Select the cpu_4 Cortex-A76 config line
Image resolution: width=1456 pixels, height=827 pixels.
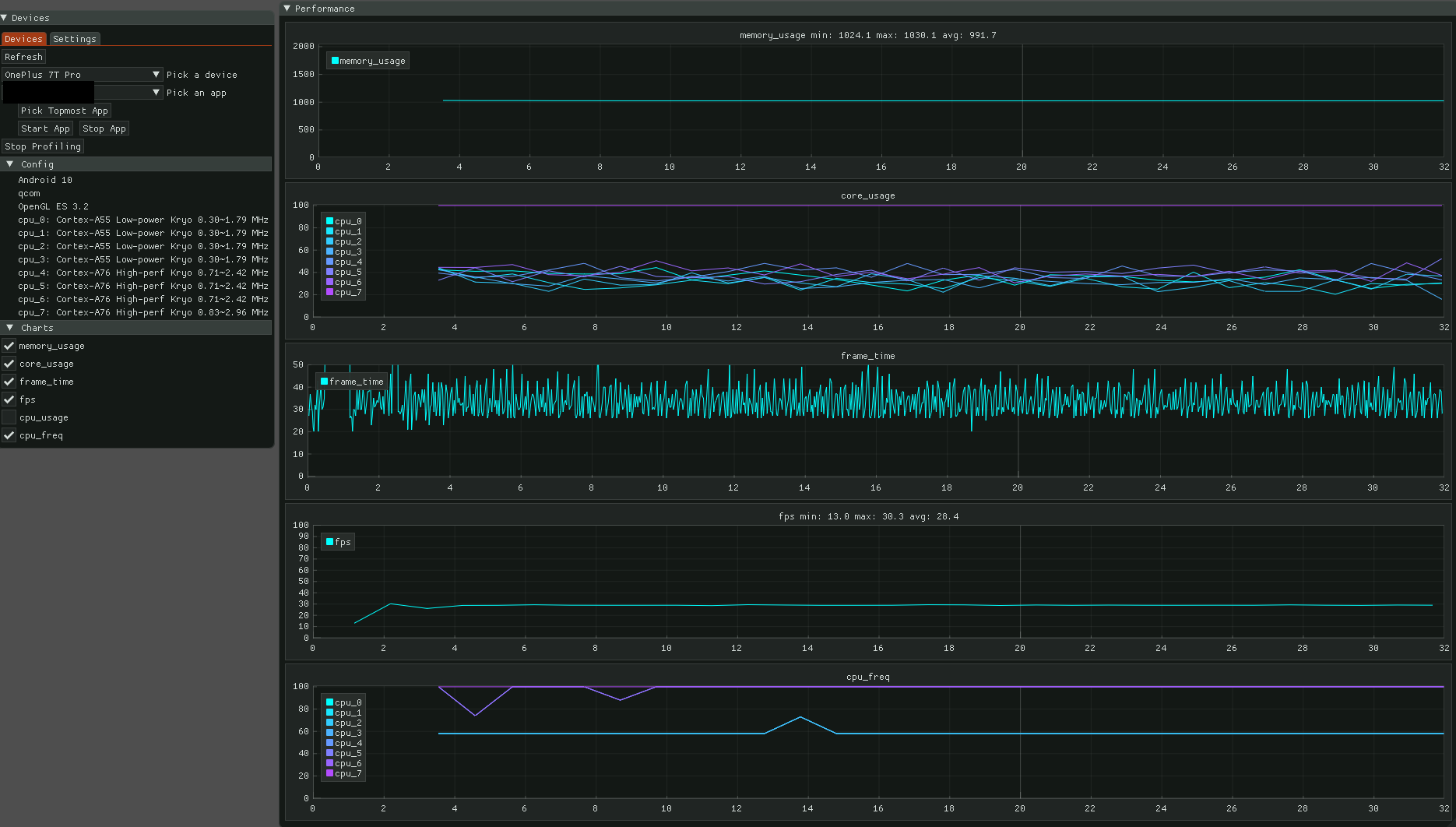[x=143, y=273]
